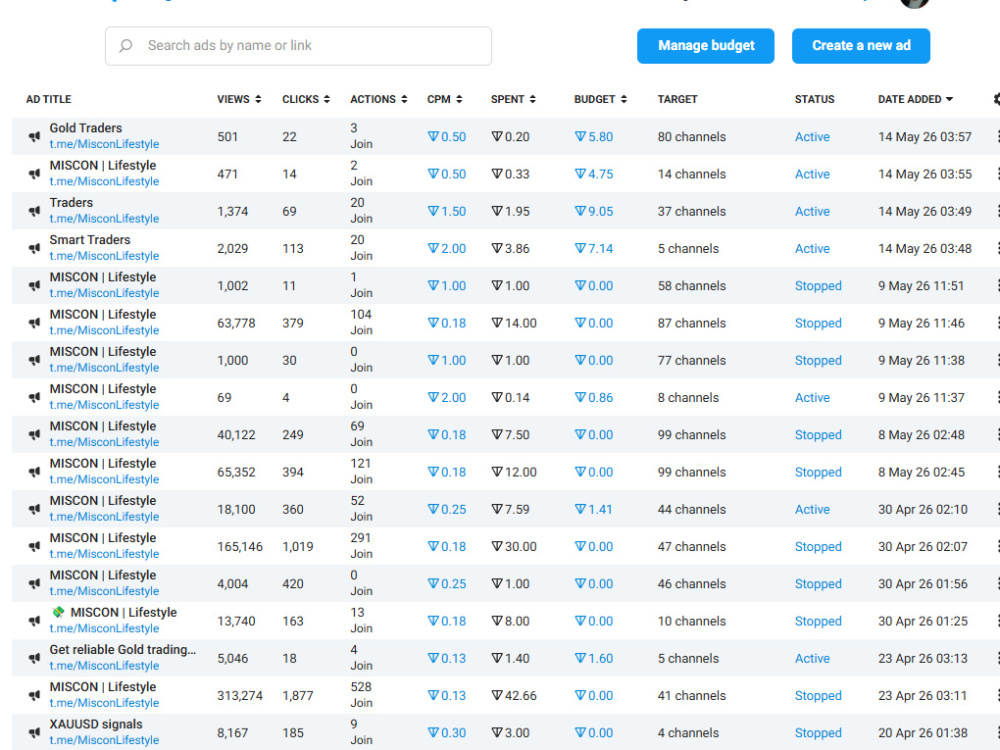Open the three-dot menu for Smart Traders row
The width and height of the screenshot is (1000, 750).
point(997,248)
